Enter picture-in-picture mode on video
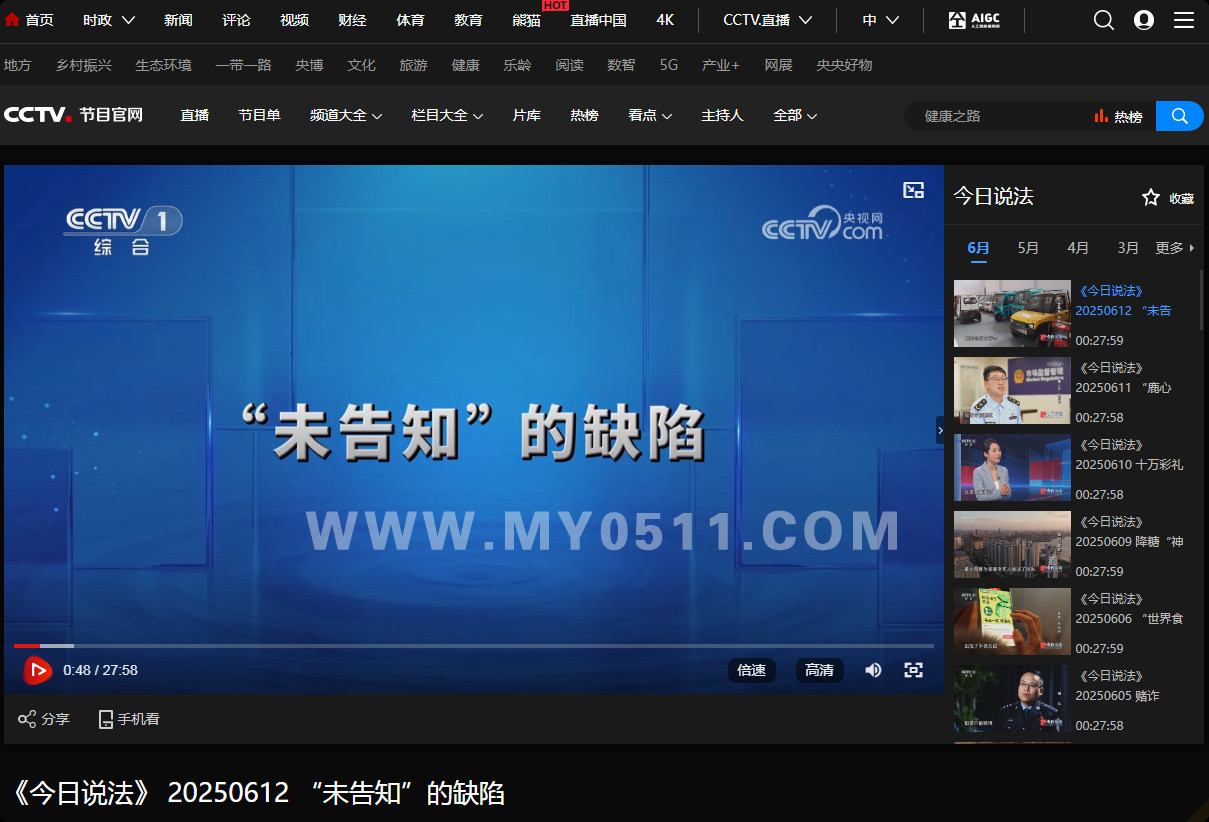The image size is (1209, 822). click(913, 190)
